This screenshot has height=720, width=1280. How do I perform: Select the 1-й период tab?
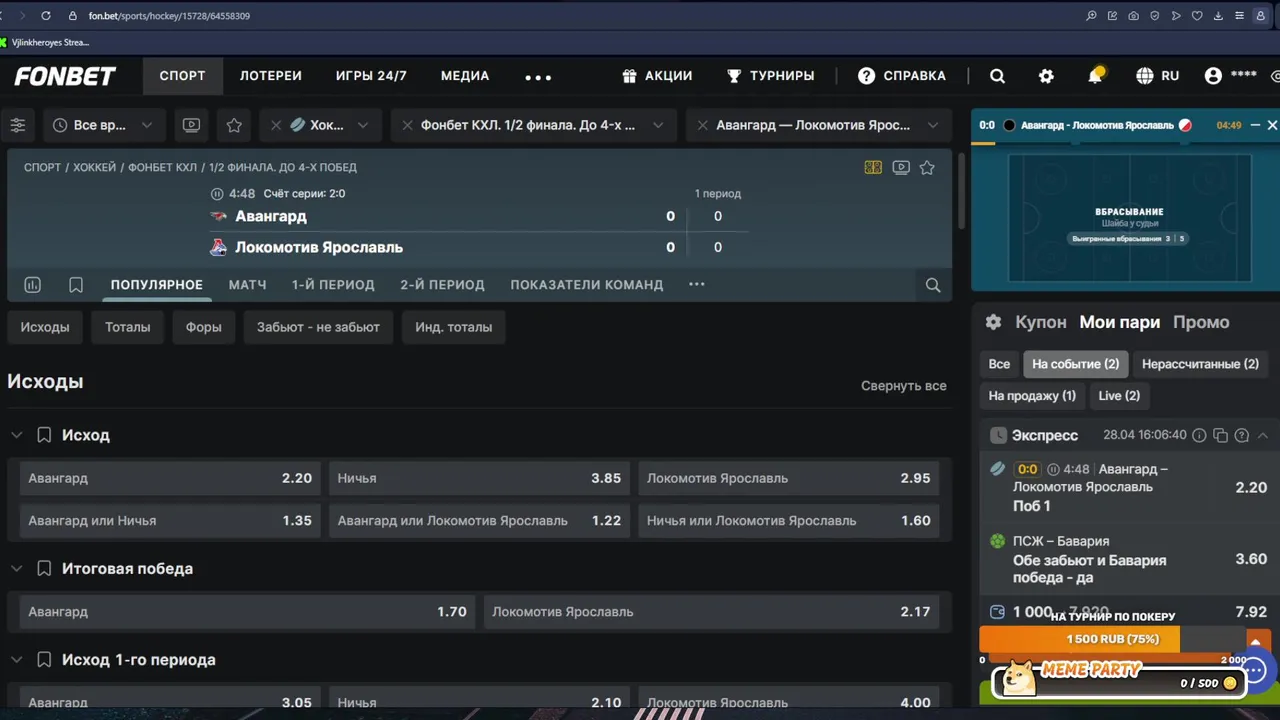pos(333,285)
